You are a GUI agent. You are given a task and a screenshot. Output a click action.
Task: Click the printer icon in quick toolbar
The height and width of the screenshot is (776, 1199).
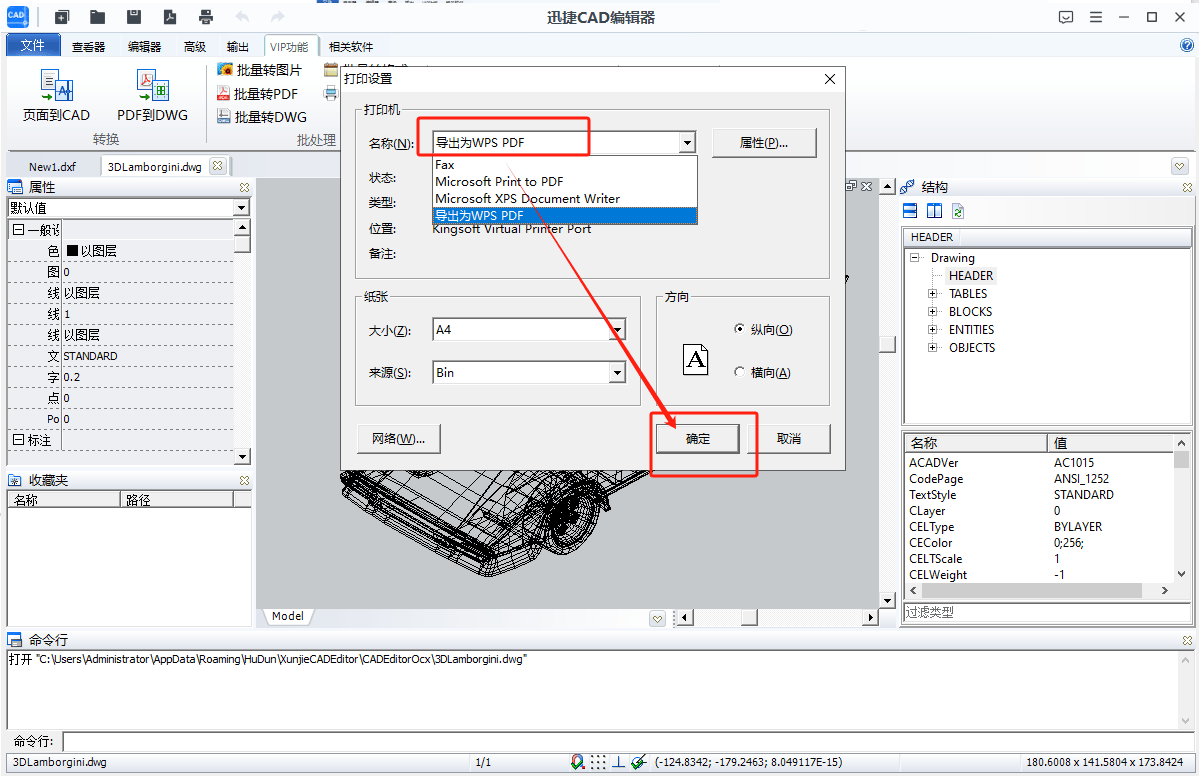(x=206, y=17)
